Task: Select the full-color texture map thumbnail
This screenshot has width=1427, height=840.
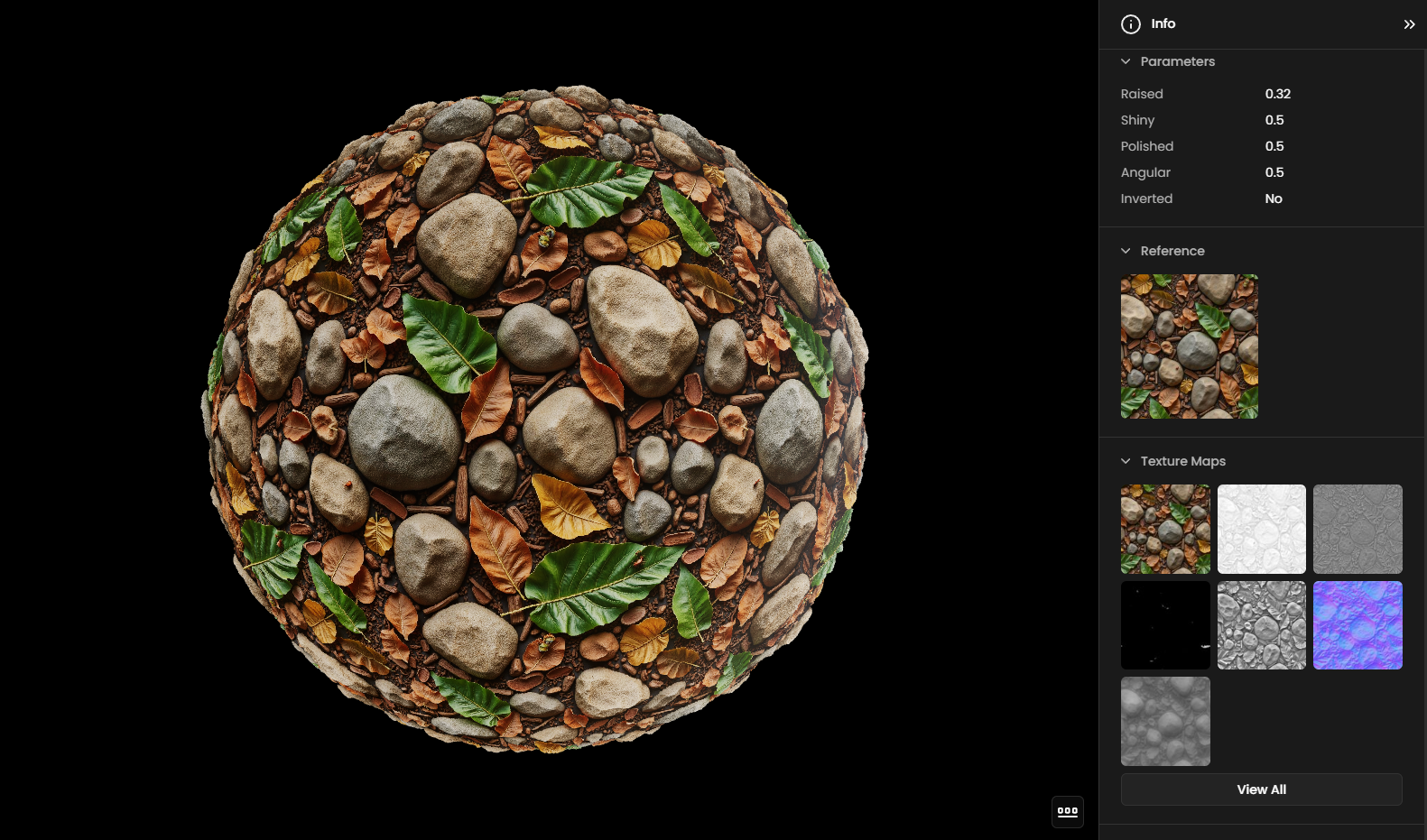Action: click(x=1165, y=529)
